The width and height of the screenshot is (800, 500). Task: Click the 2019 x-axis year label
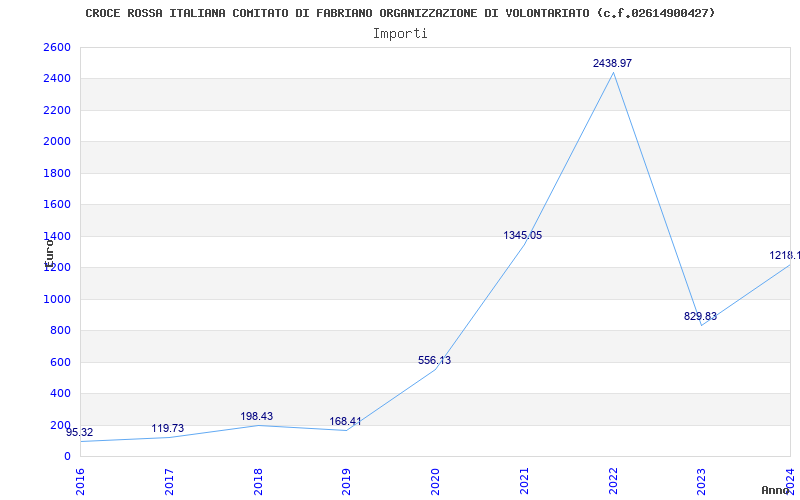click(347, 482)
